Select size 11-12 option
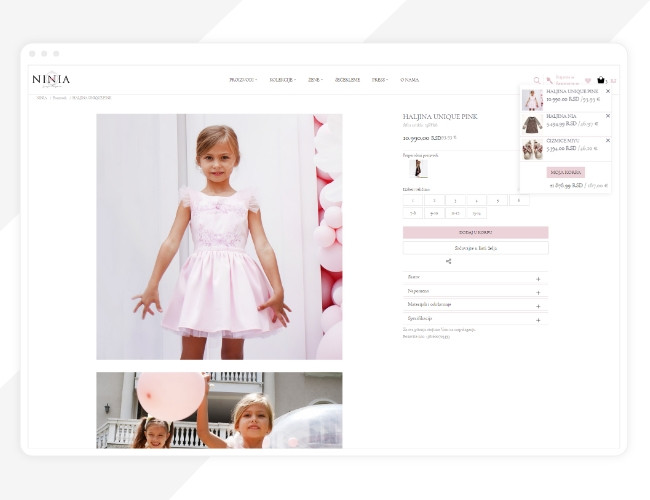This screenshot has width=650, height=500. [455, 213]
